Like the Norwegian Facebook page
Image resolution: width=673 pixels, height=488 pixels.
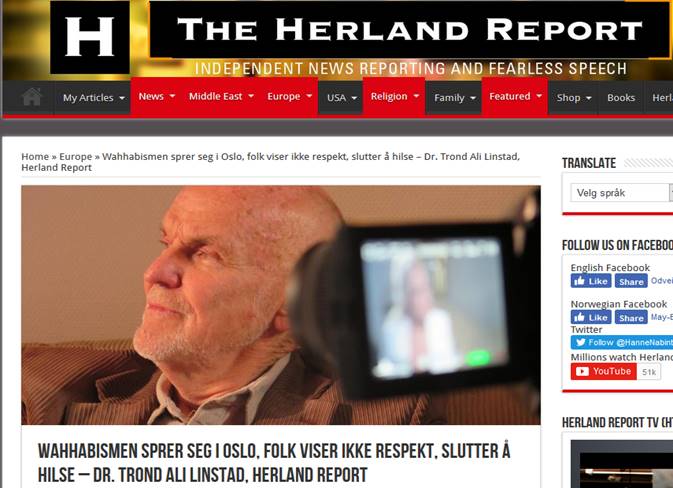pyautogui.click(x=591, y=317)
